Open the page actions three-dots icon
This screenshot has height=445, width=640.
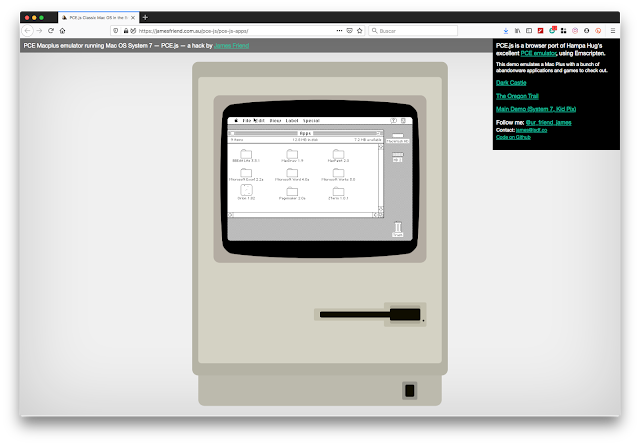coord(339,31)
